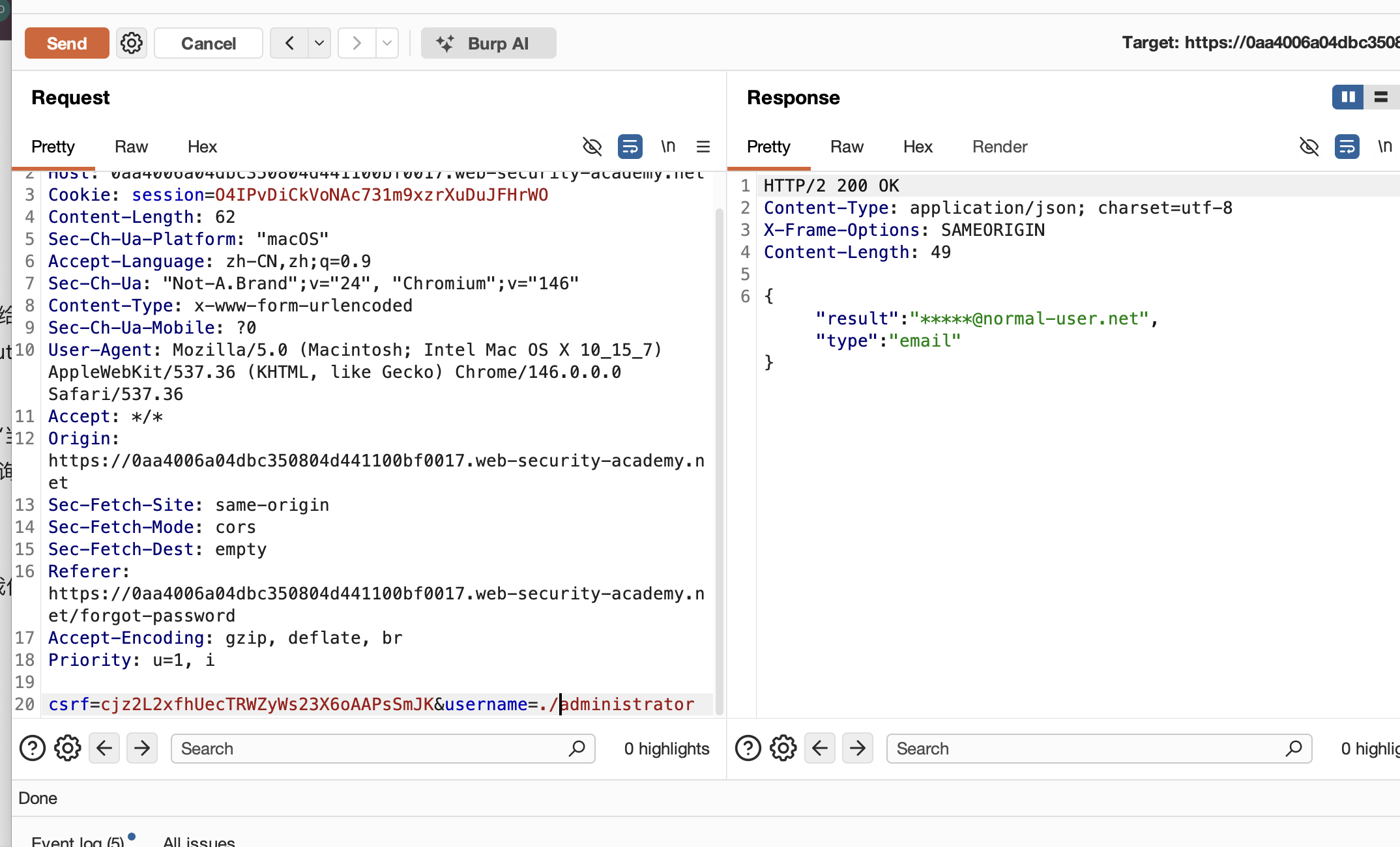Switch to side-by-side response layout
The image size is (1400, 847).
(1348, 97)
